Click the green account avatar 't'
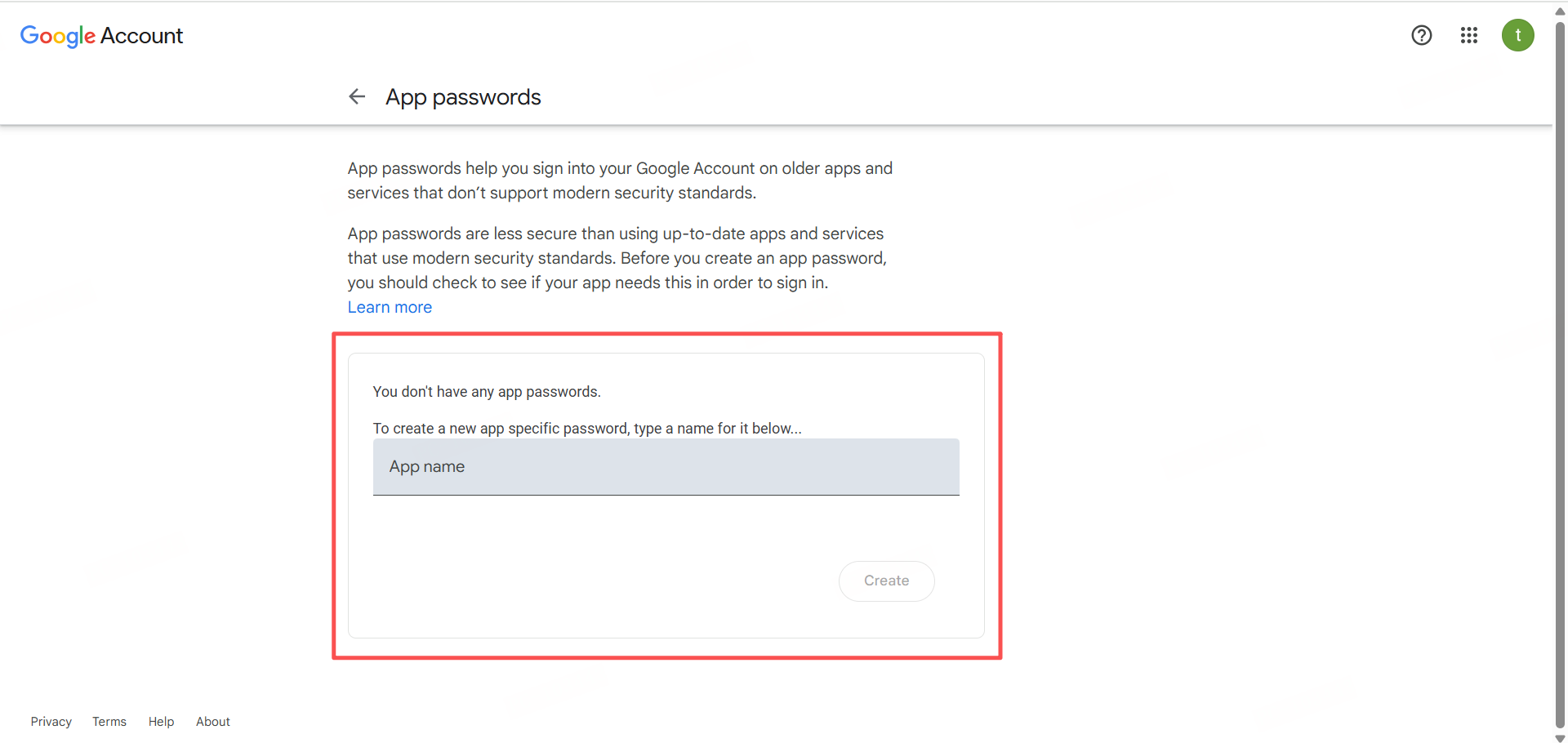The width and height of the screenshot is (1568, 743). point(1517,35)
